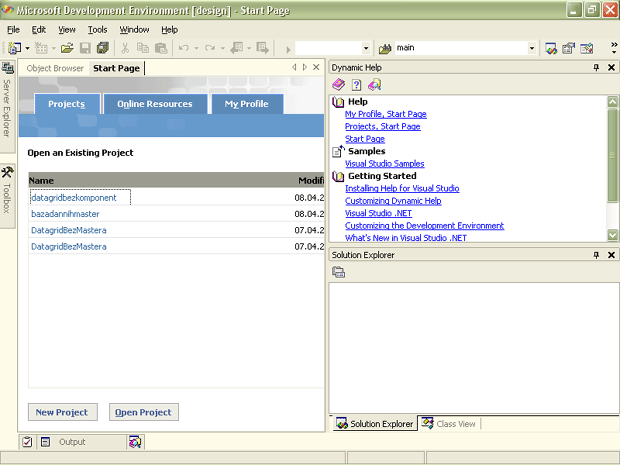Click the scroll tabs left arrow

(294, 67)
